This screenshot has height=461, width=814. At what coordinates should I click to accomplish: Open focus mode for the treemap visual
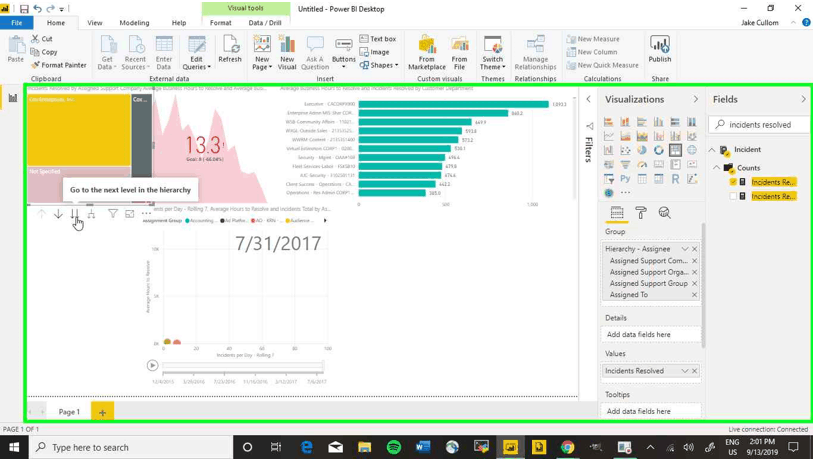coord(130,213)
